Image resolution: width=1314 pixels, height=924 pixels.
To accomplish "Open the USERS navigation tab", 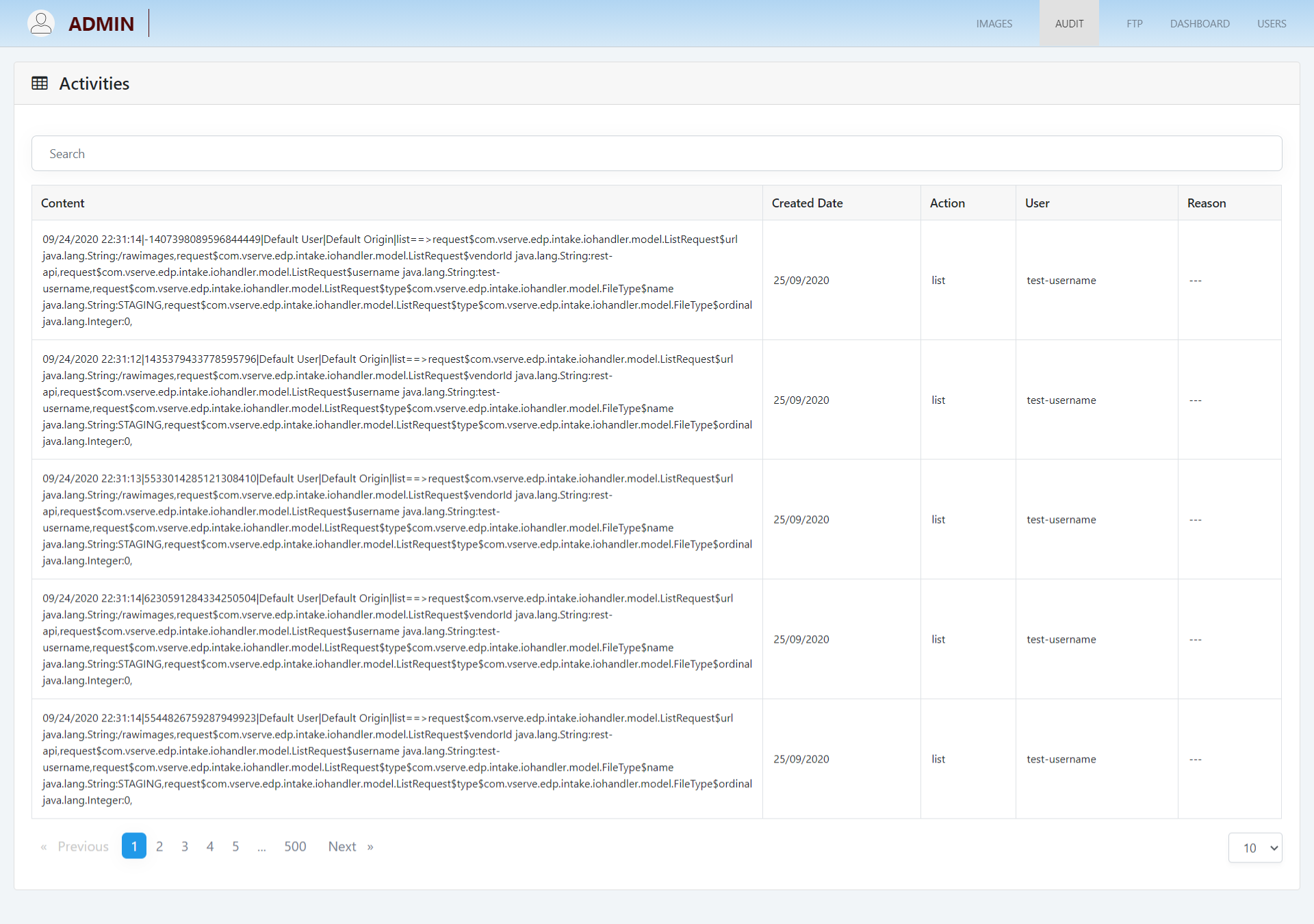I will (1271, 24).
